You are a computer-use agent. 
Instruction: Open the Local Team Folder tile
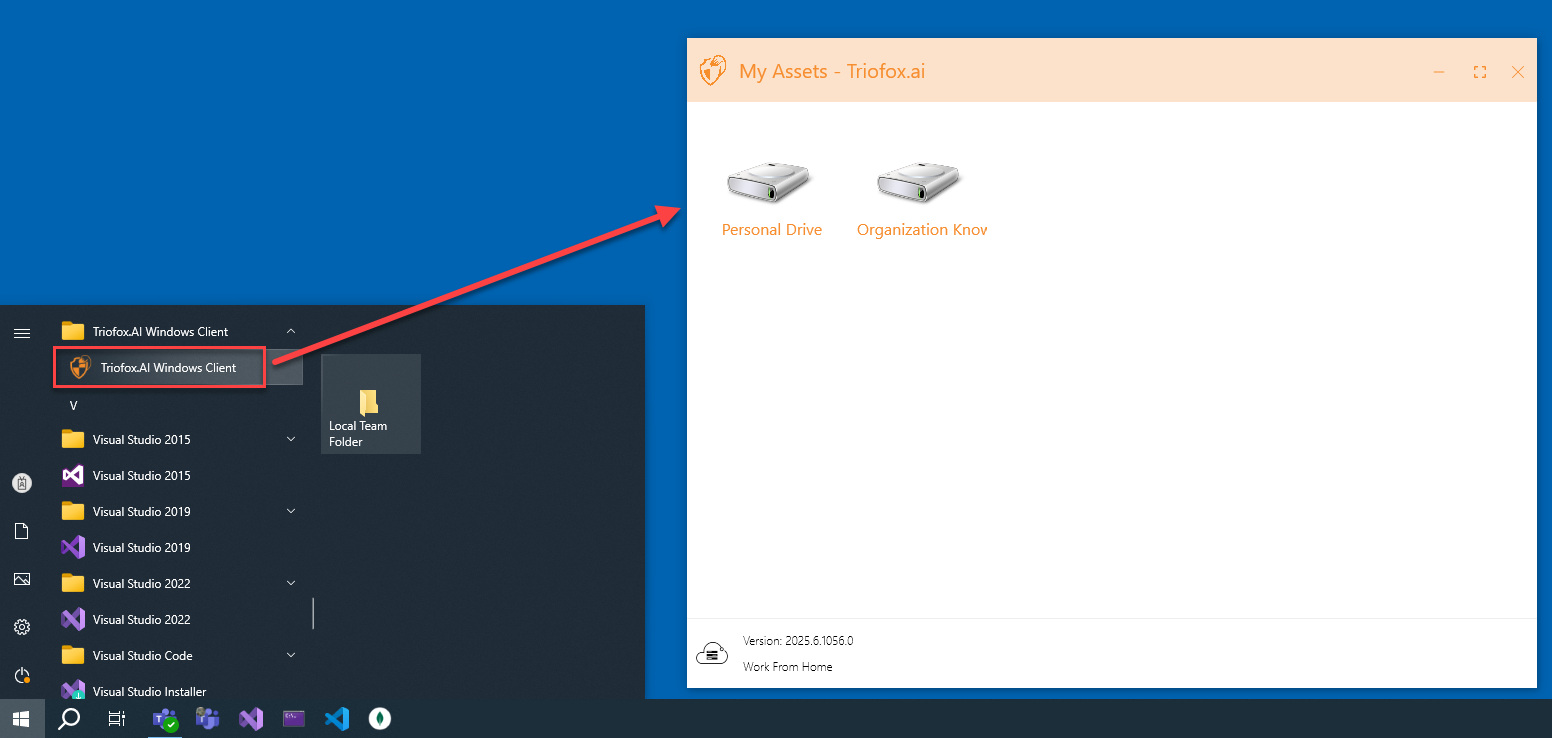coord(371,404)
